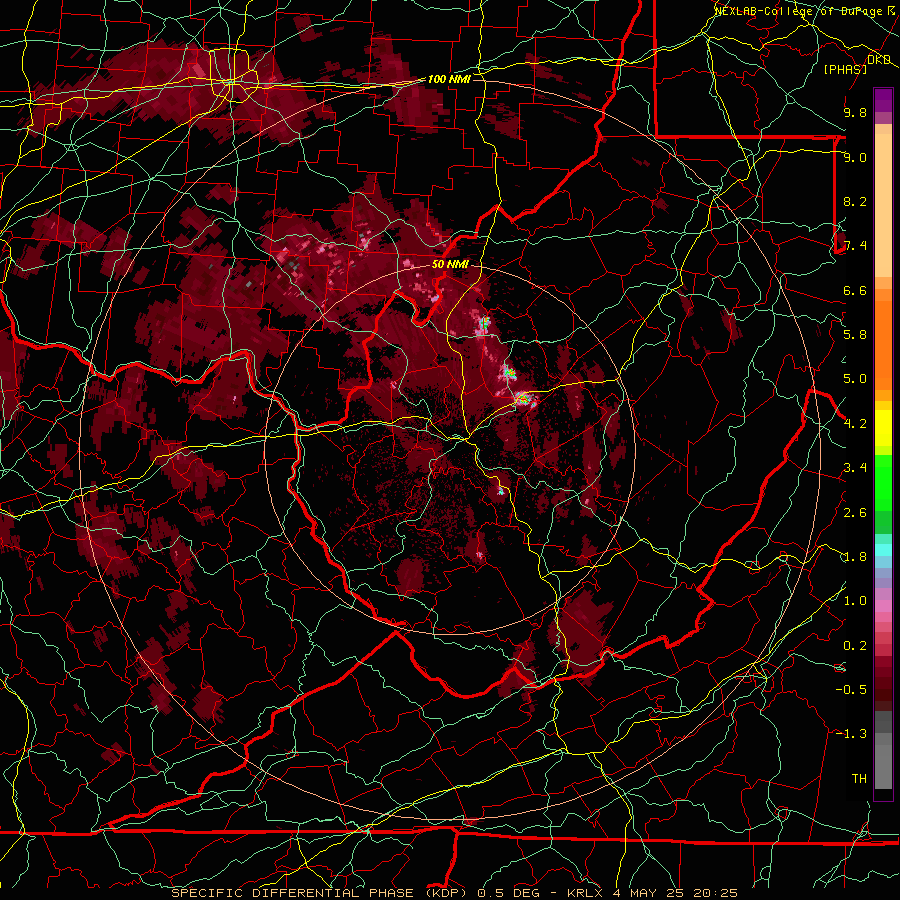Image resolution: width=900 pixels, height=900 pixels.
Task: Pick the purple top segment of color bar
Action: pyautogui.click(x=883, y=100)
